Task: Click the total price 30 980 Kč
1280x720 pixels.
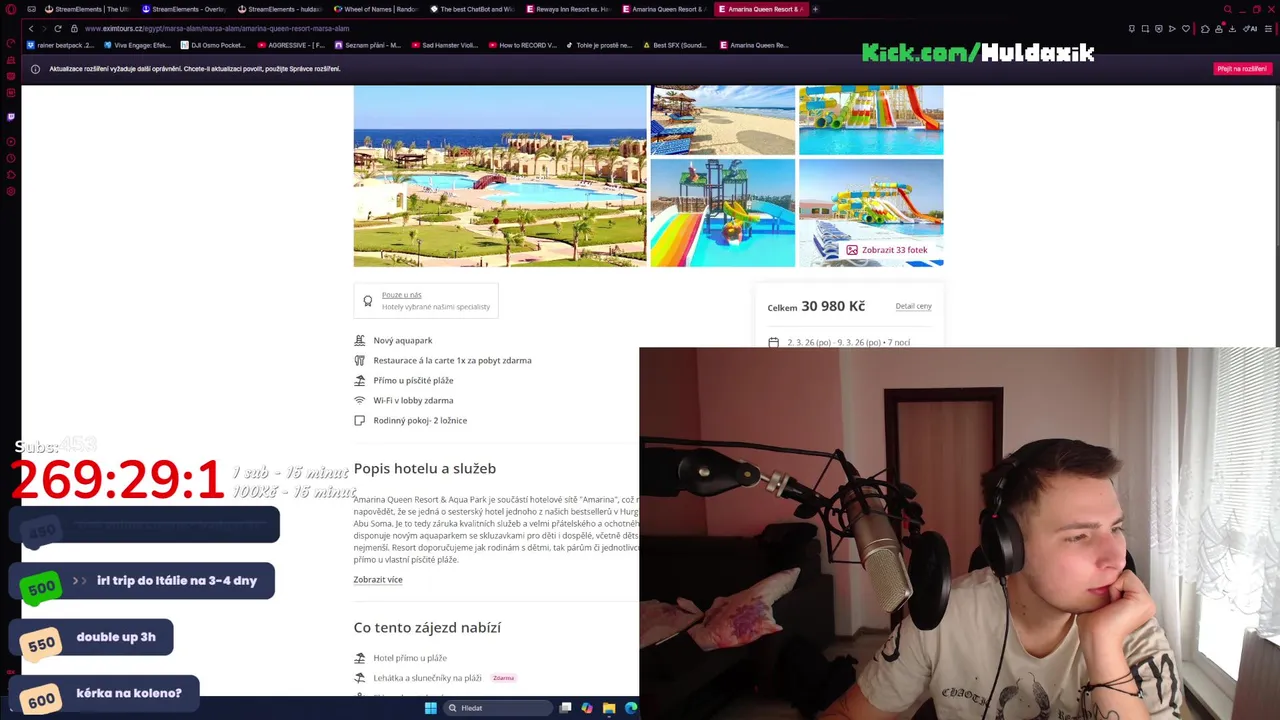Action: tap(833, 306)
